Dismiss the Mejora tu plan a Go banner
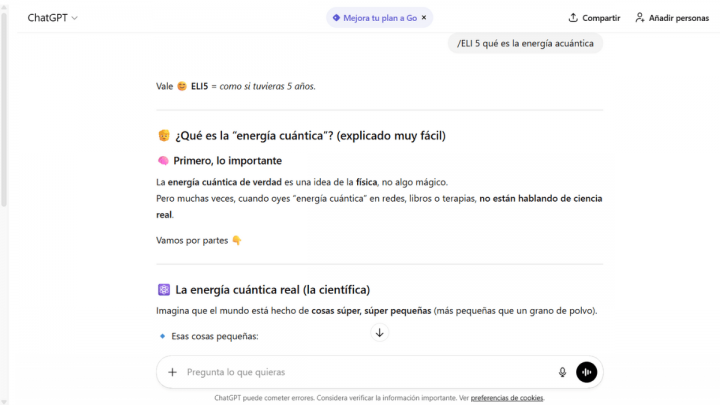The width and height of the screenshot is (720, 405). tap(424, 17)
